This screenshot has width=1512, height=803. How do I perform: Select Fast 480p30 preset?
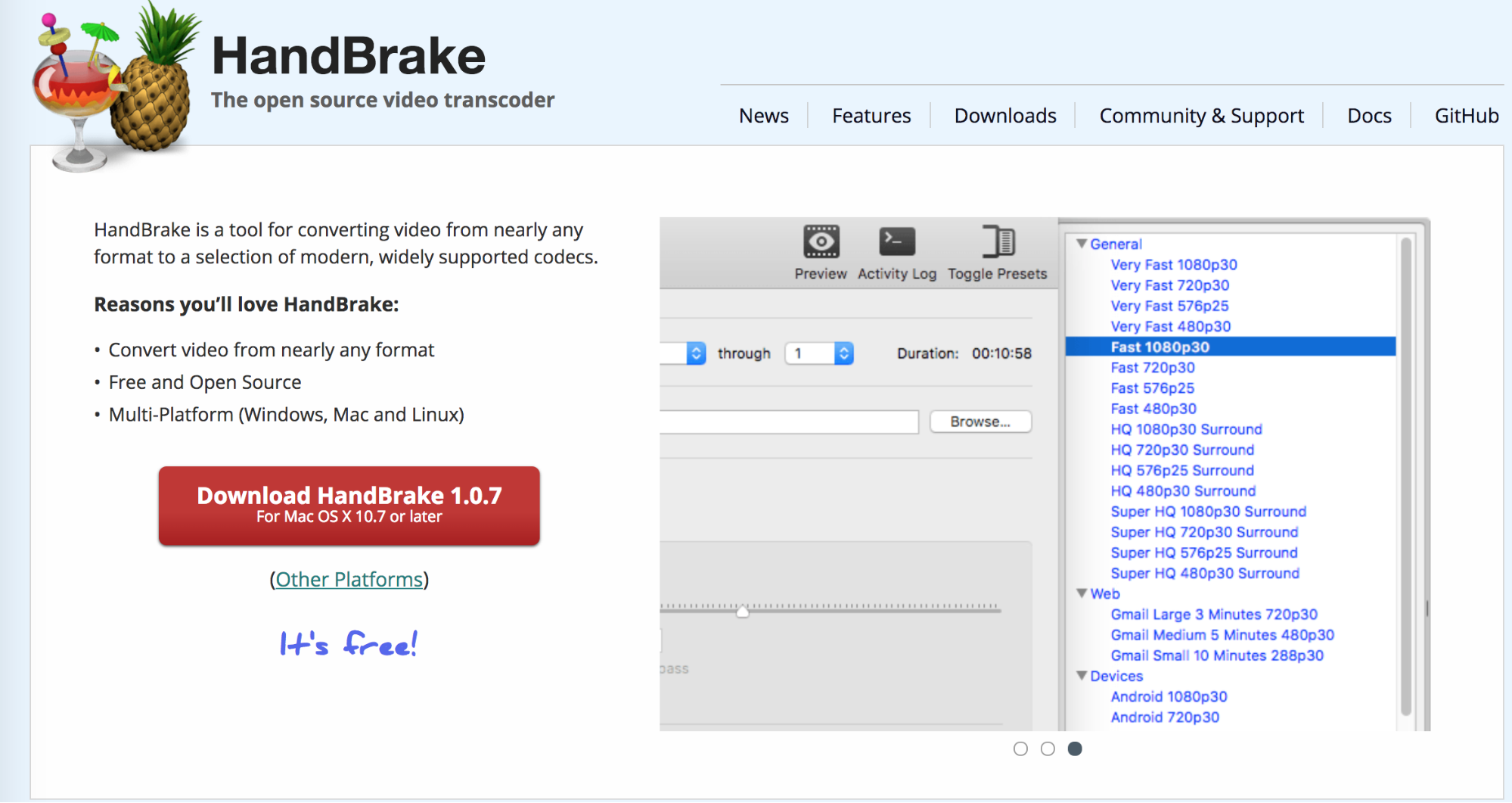(x=1153, y=409)
